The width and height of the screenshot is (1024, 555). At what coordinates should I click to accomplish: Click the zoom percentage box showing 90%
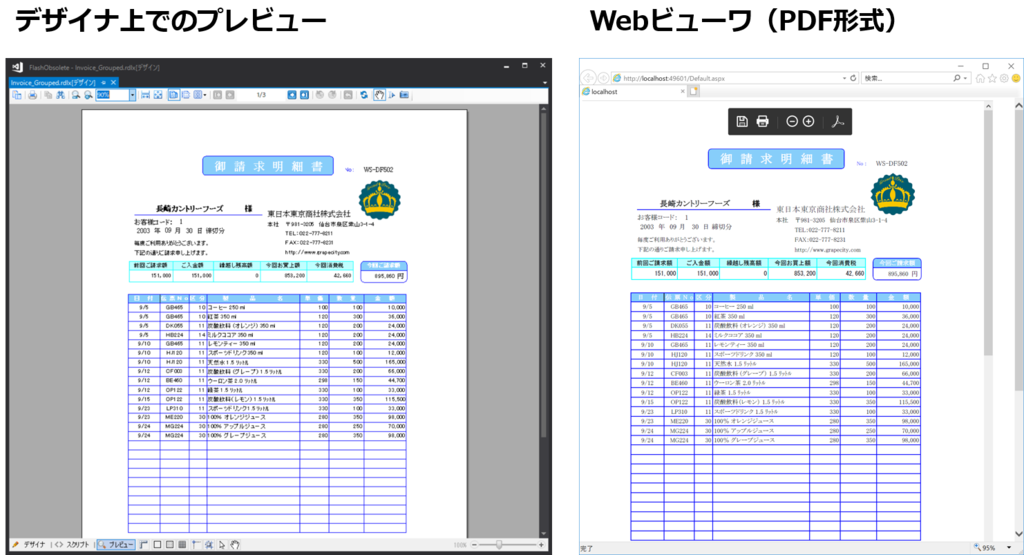pyautogui.click(x=112, y=95)
